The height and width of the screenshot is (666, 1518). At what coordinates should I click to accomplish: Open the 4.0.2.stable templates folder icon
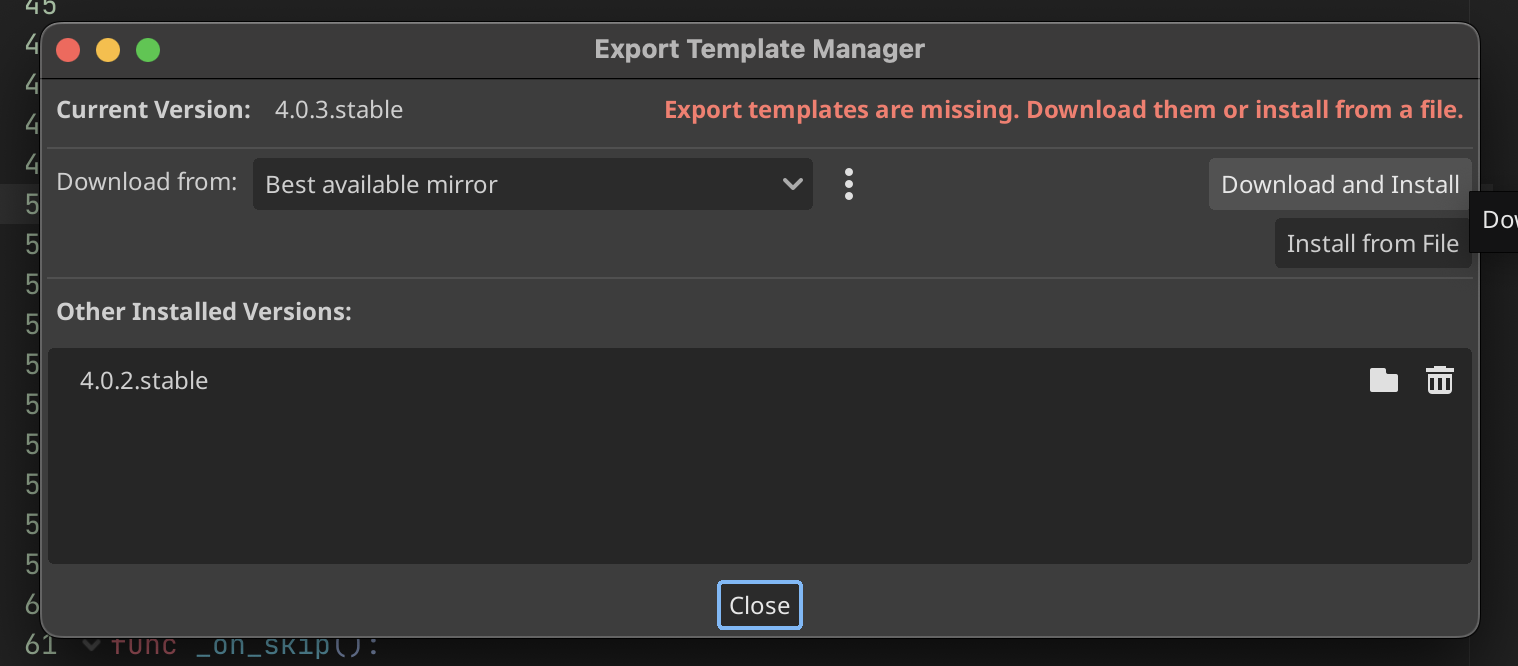1383,380
